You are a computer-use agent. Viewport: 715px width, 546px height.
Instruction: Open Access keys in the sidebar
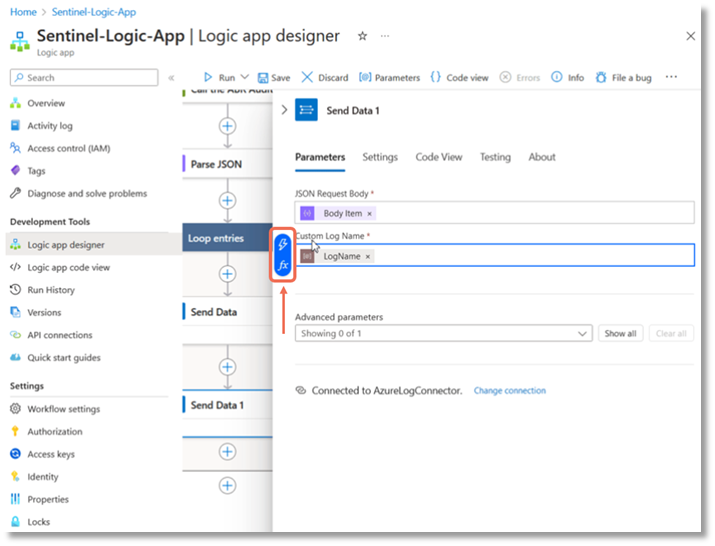point(51,454)
